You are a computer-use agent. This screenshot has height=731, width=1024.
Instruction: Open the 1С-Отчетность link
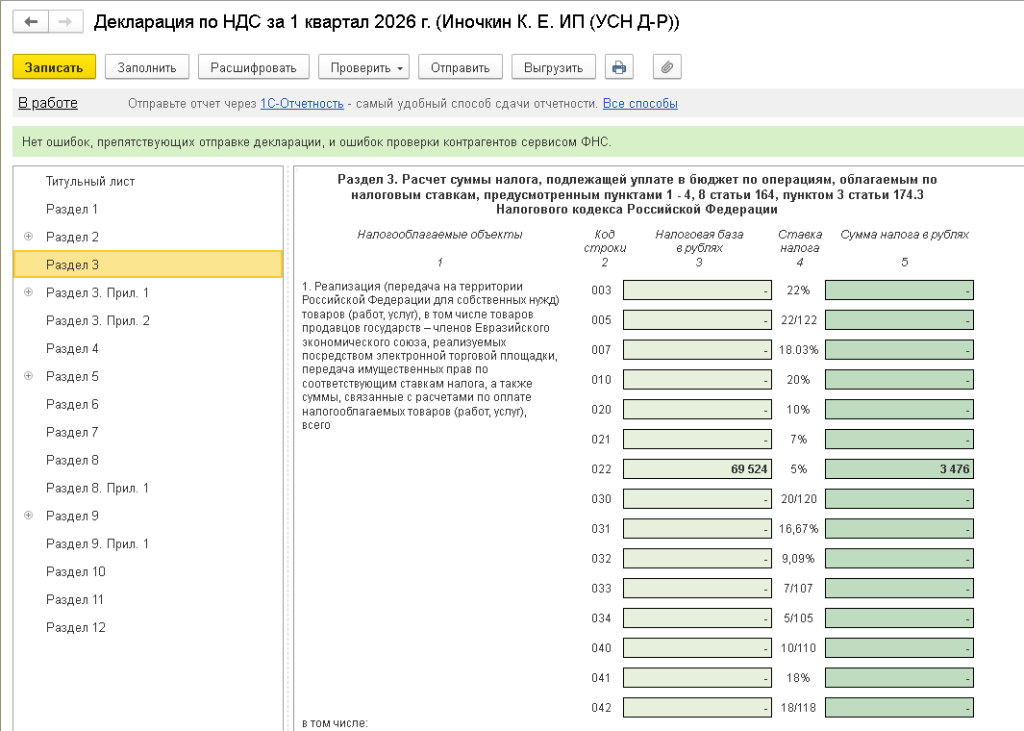[x=301, y=104]
